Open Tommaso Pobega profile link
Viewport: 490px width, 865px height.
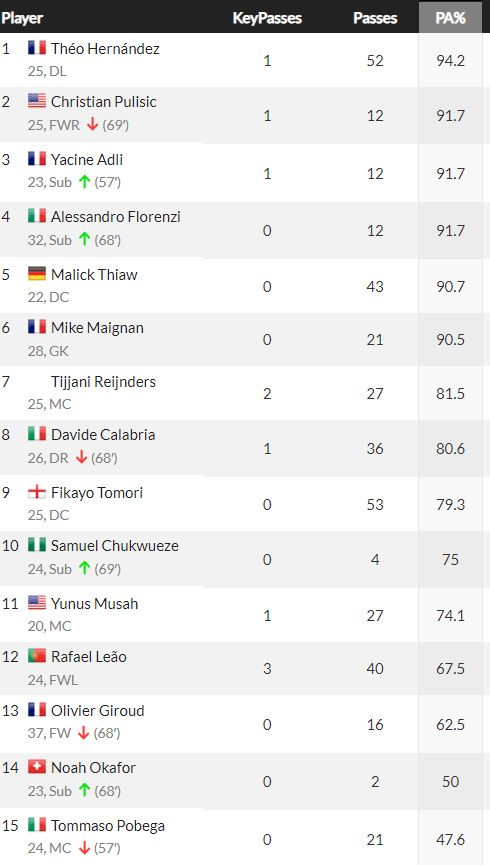point(108,826)
